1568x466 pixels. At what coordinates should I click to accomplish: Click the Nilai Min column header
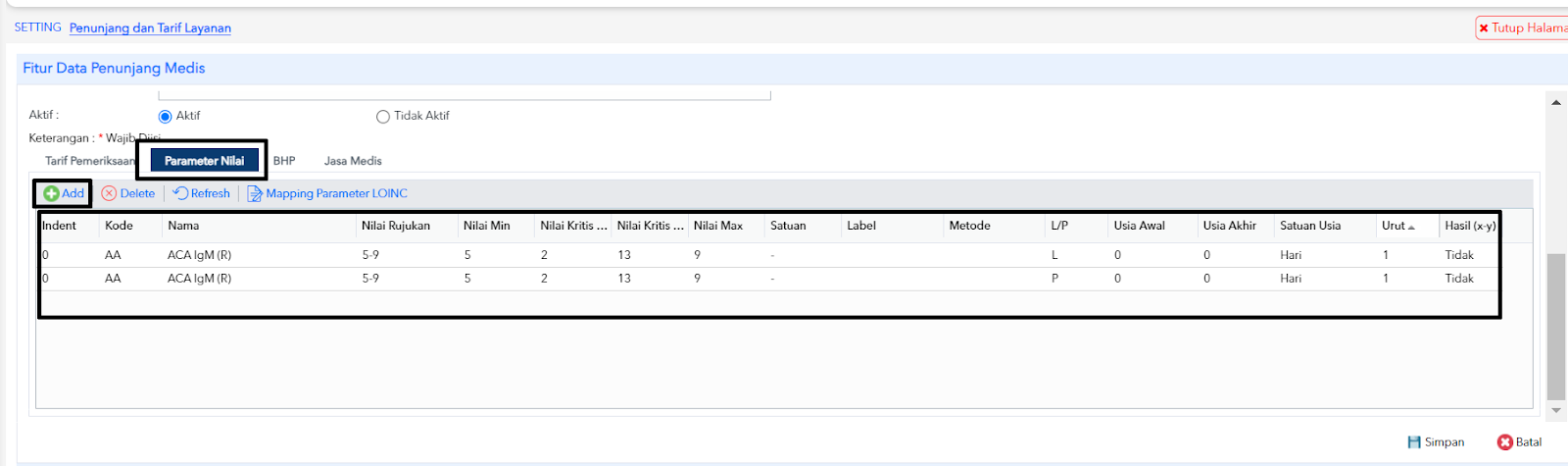point(487,226)
